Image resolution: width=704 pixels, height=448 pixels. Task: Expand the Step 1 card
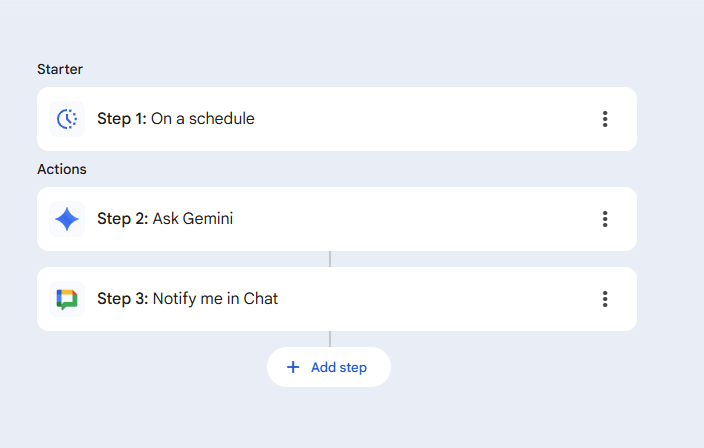coord(400,119)
